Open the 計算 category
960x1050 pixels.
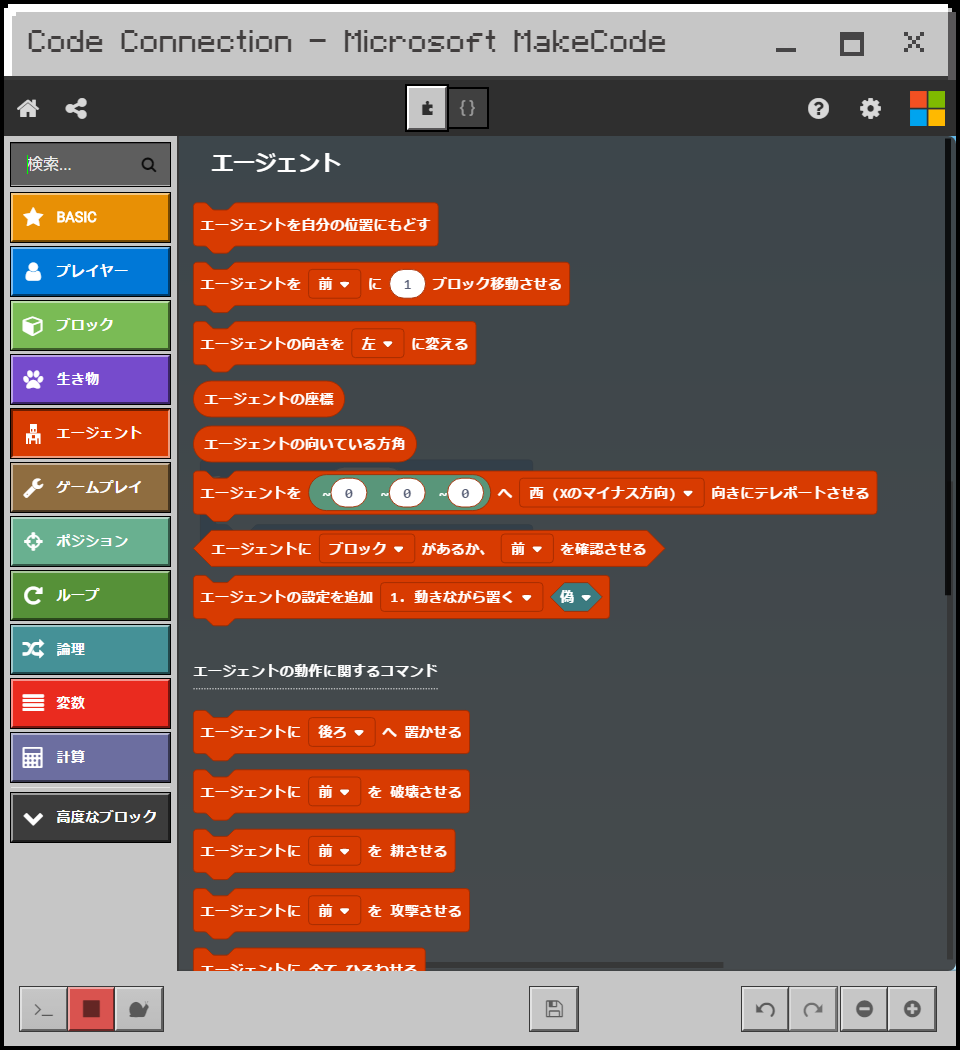tap(90, 757)
